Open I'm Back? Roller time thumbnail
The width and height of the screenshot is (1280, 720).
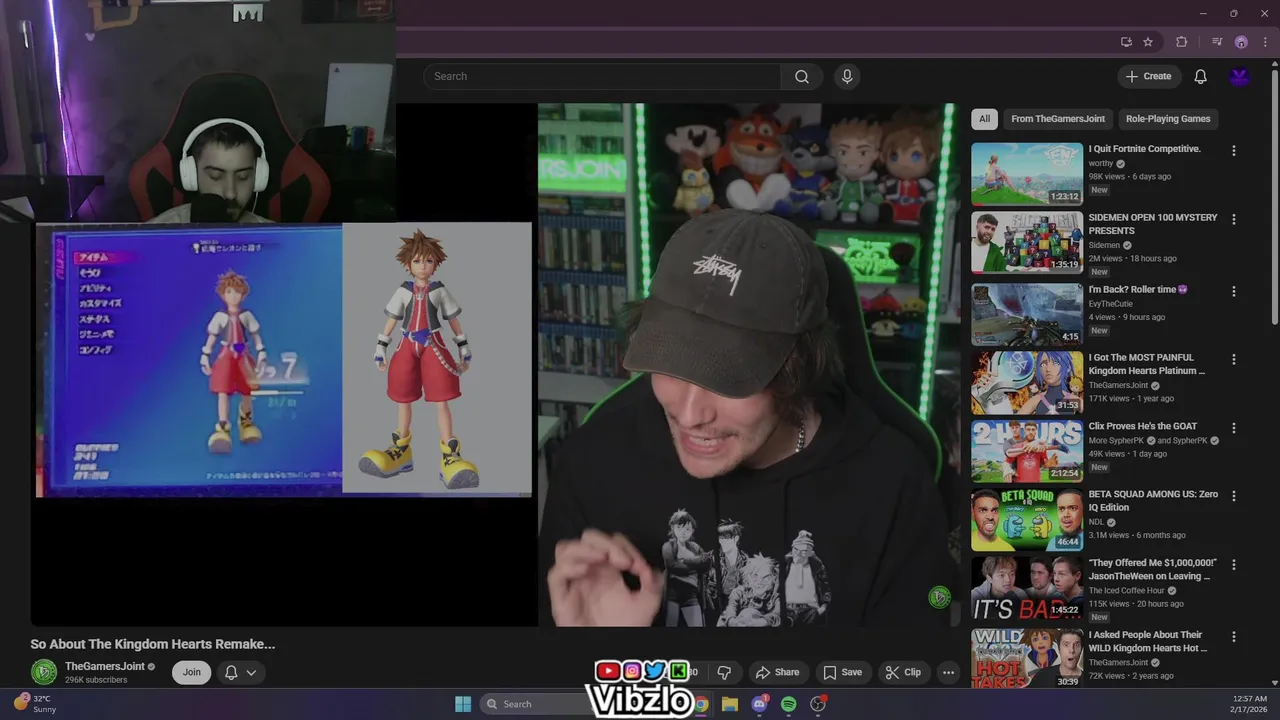[x=1027, y=314]
